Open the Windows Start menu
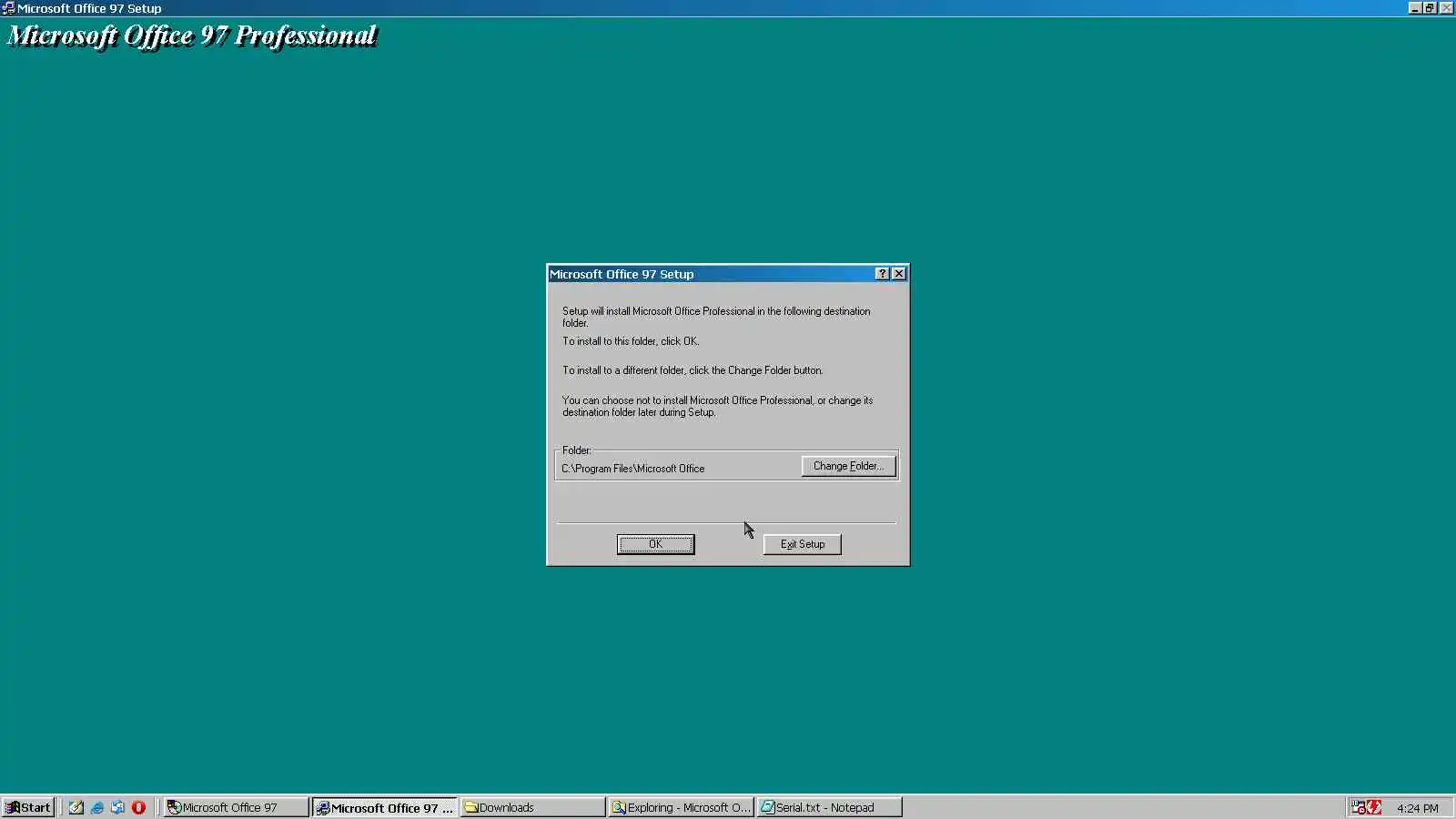The image size is (1456, 819). [27, 807]
